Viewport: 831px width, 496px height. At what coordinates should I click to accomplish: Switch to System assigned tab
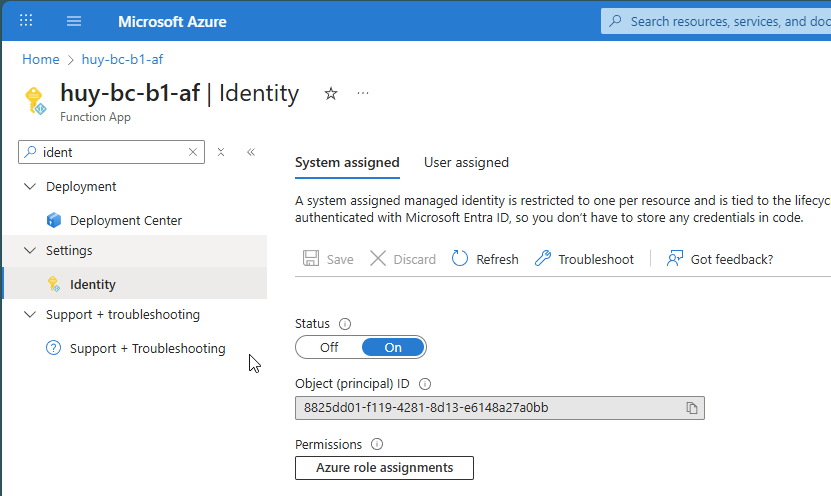pos(347,163)
